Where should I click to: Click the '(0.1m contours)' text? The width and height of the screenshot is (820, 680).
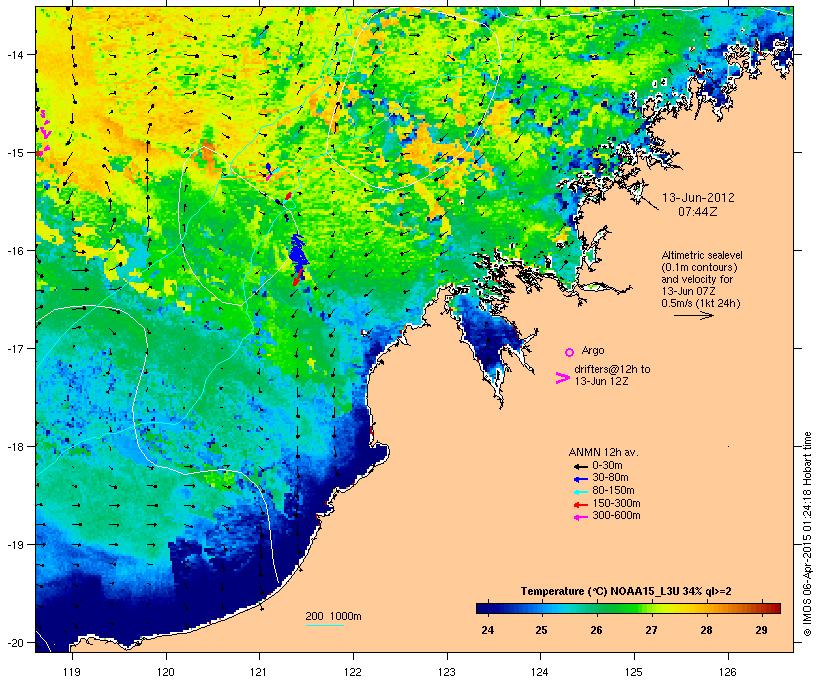coord(699,267)
